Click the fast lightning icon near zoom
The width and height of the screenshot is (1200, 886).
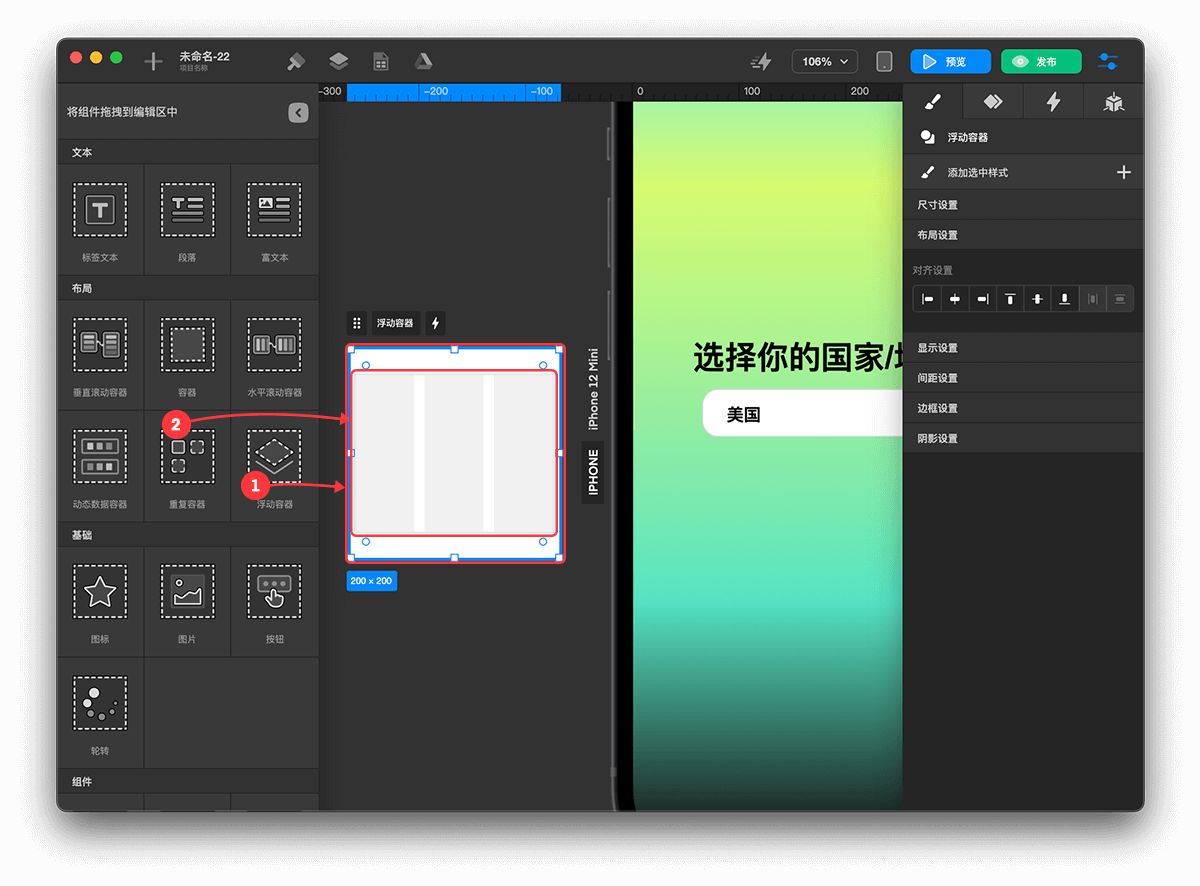(x=762, y=62)
